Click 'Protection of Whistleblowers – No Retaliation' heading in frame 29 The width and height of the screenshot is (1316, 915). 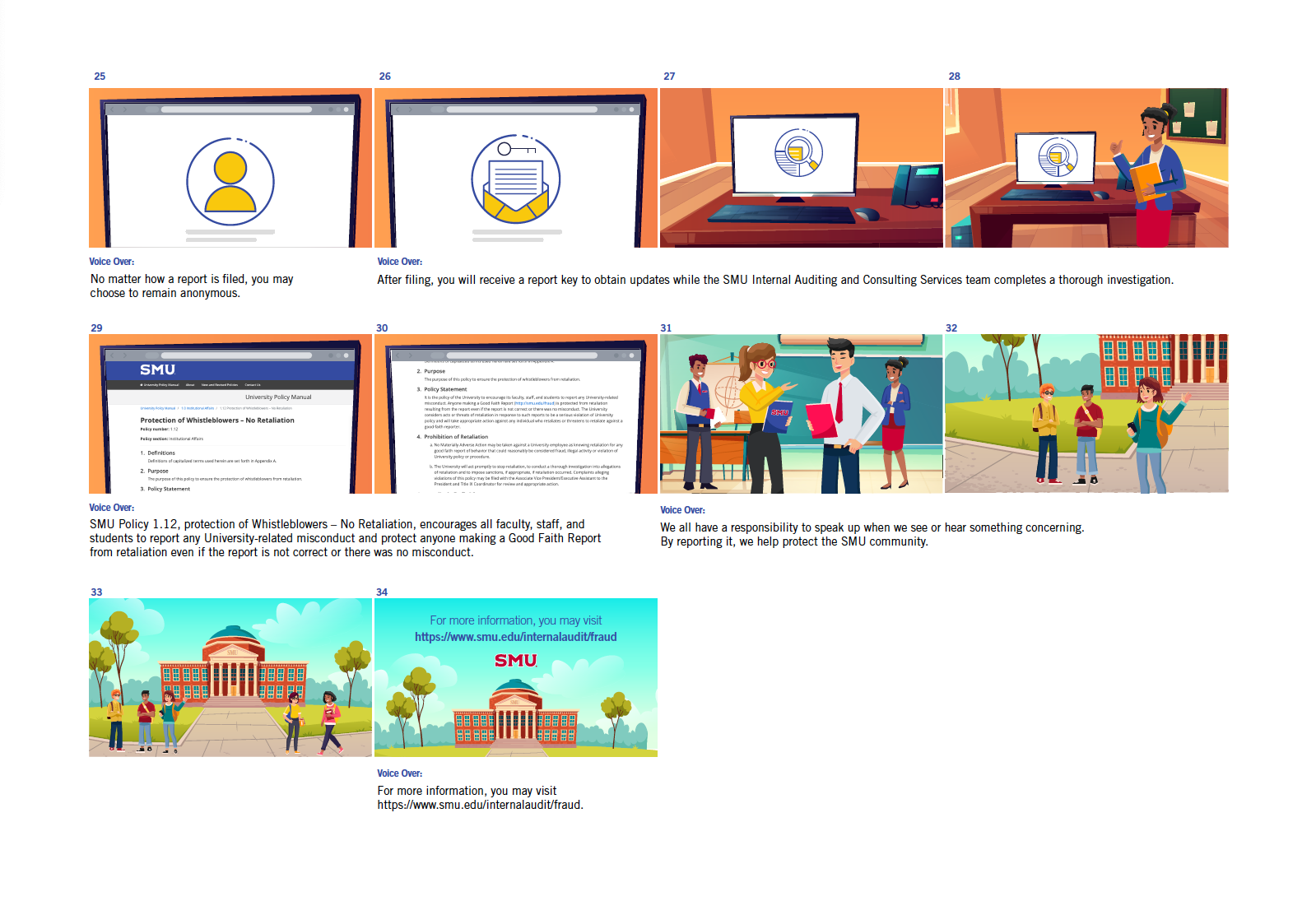tap(217, 420)
